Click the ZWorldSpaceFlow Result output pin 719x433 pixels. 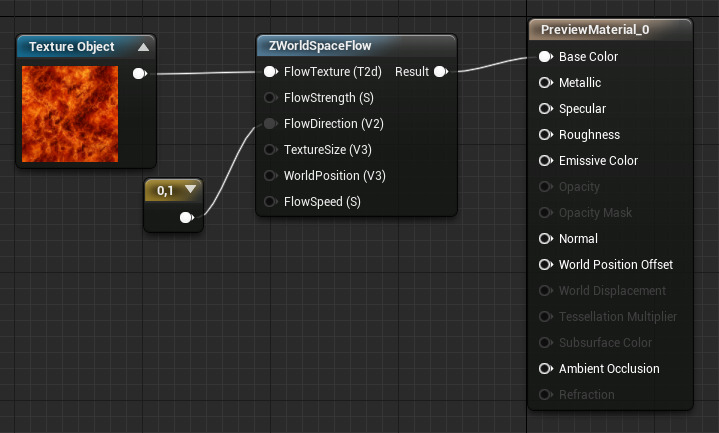440,72
